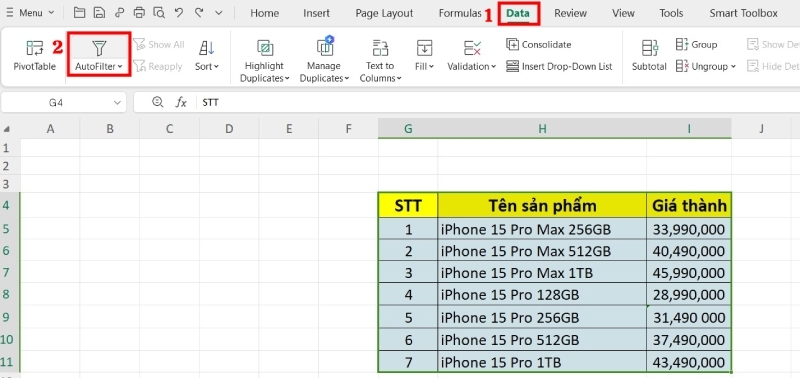Click the formula bar containing STT
Screen dimensions: 800x378
497,103
